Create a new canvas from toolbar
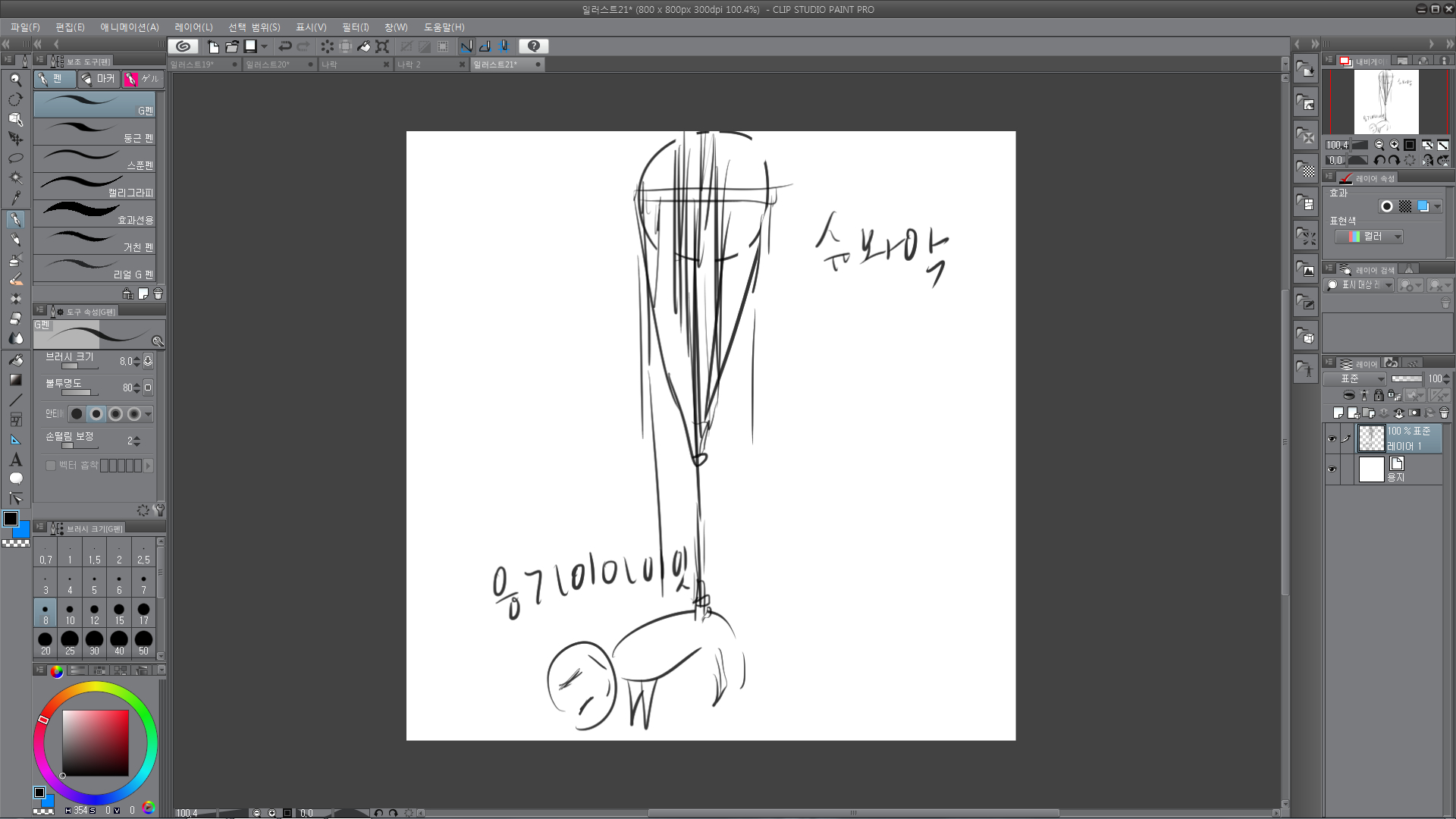Screen dimensions: 1456x819 click(213, 46)
